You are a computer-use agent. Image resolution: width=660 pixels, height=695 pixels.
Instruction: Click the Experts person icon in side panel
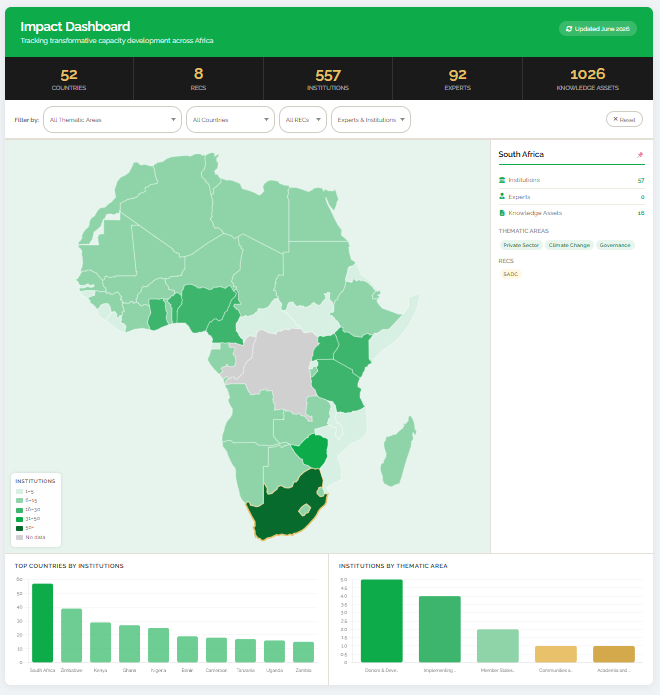coord(502,196)
